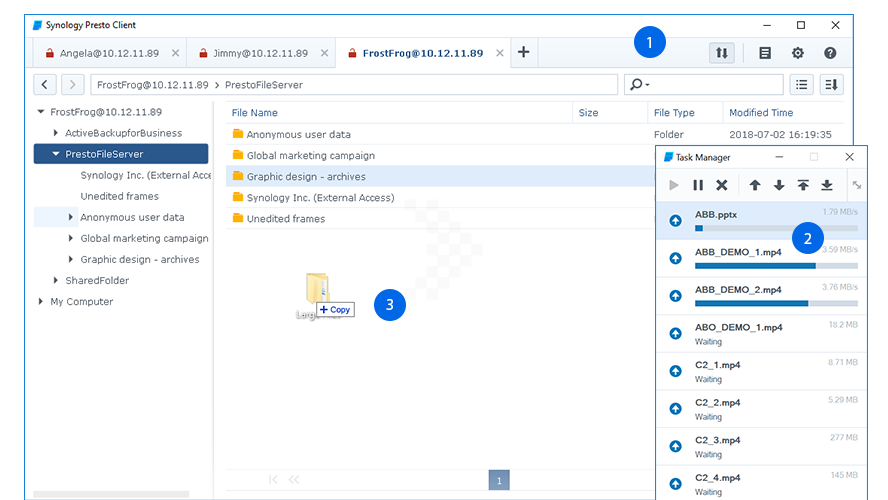Go to first page pagination button
Image resolution: width=888 pixels, height=500 pixels.
click(274, 480)
